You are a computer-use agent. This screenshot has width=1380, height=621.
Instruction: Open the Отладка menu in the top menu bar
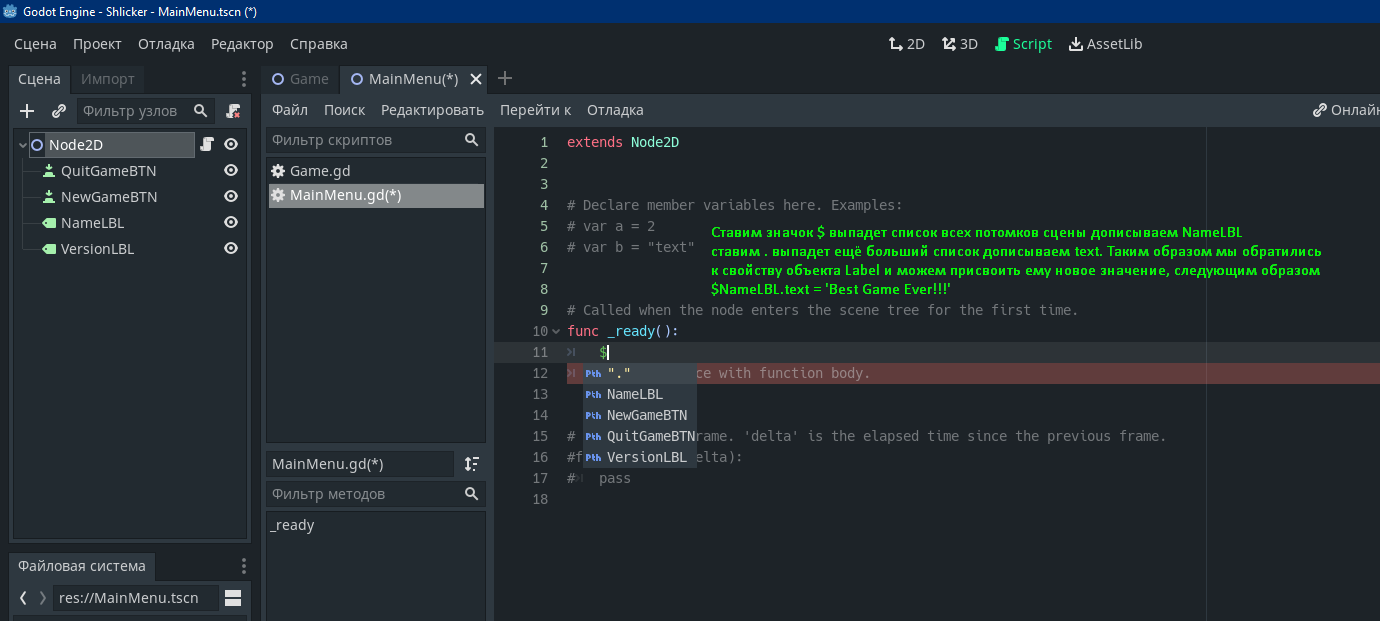pyautogui.click(x=166, y=44)
